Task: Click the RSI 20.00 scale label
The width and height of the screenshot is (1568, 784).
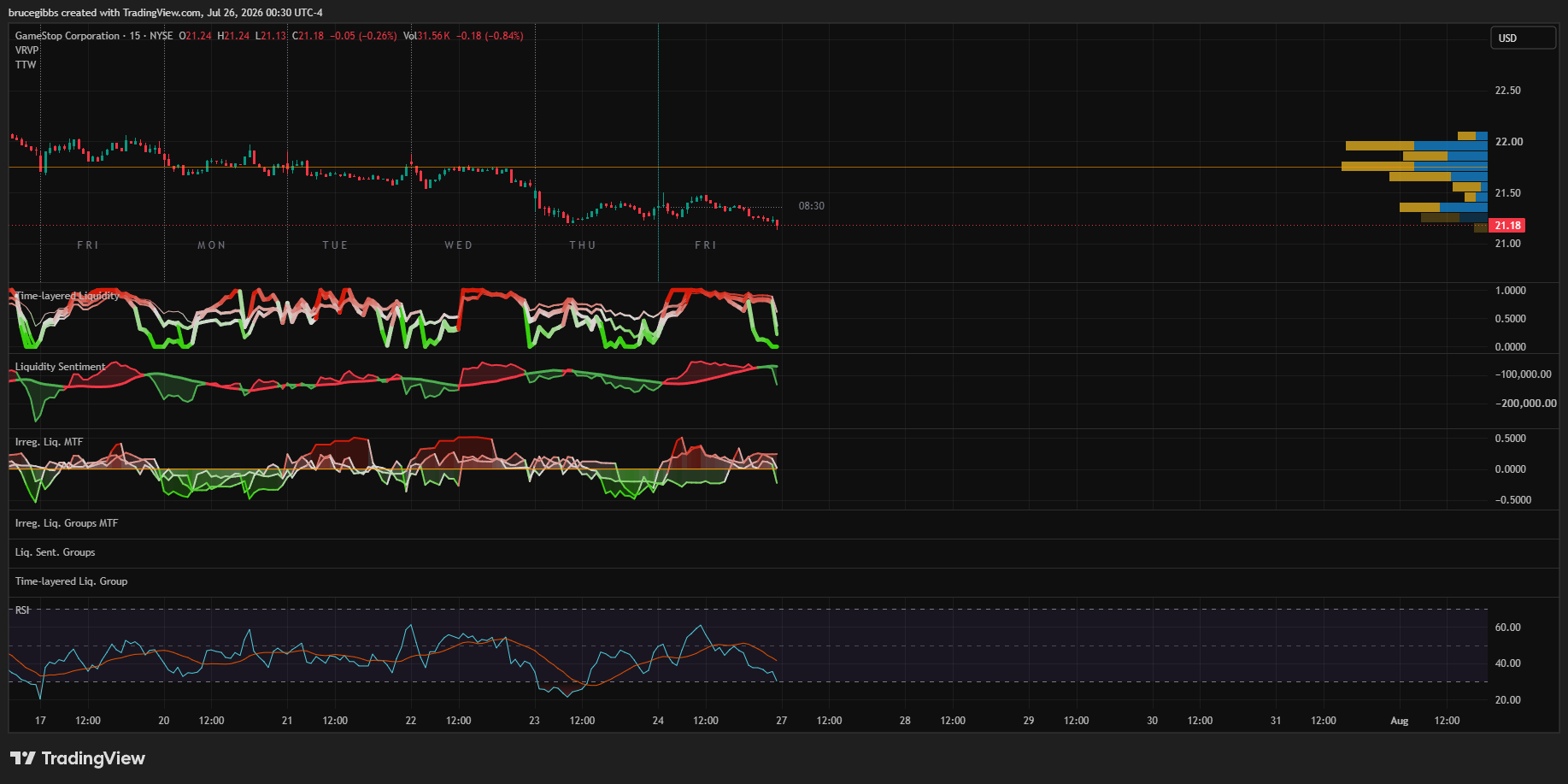Action: point(1507,700)
